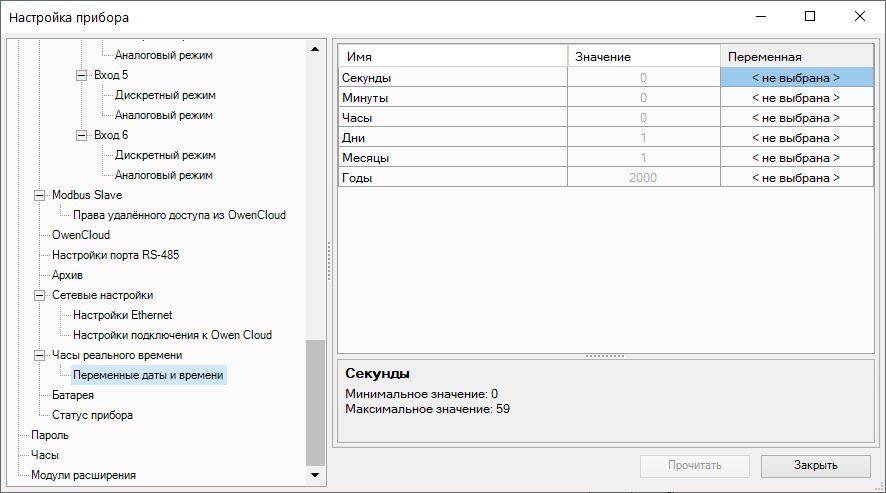
Task: Open variable selector for Минуты row
Action: coord(796,98)
